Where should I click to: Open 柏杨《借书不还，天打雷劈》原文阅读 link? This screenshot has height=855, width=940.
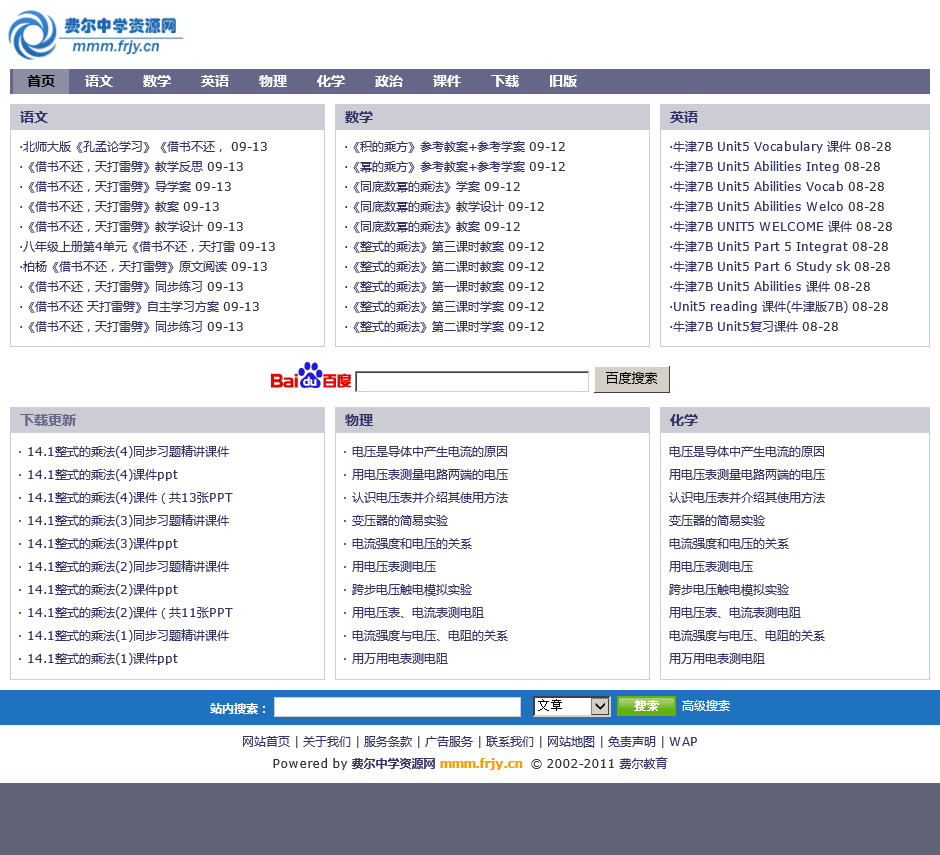[123, 267]
